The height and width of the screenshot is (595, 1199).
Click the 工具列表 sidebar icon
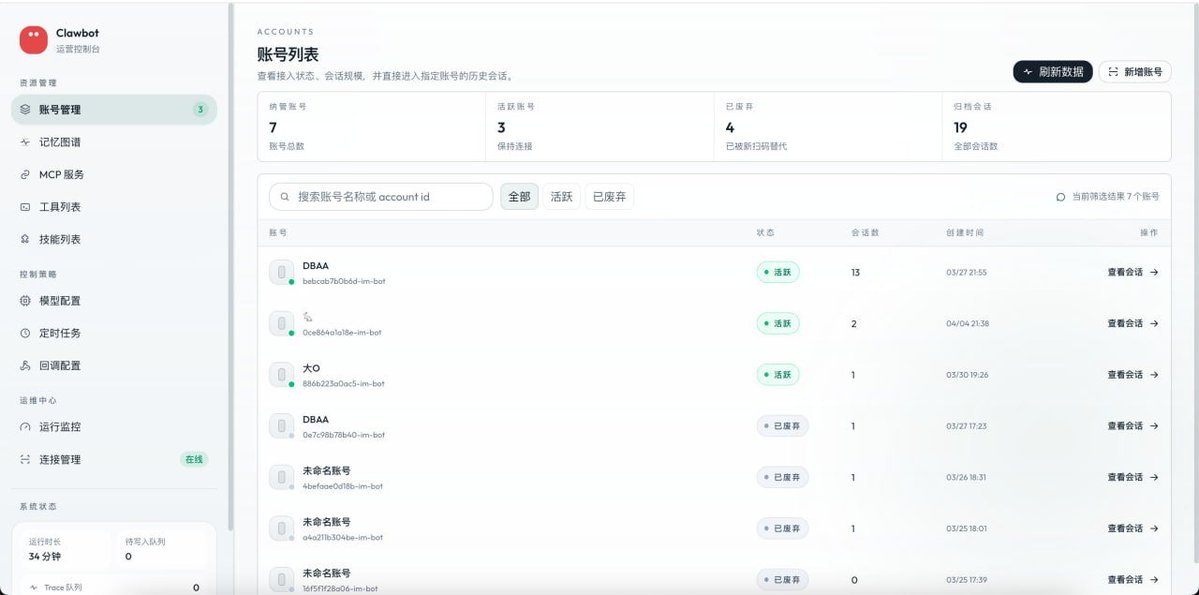tap(25, 206)
